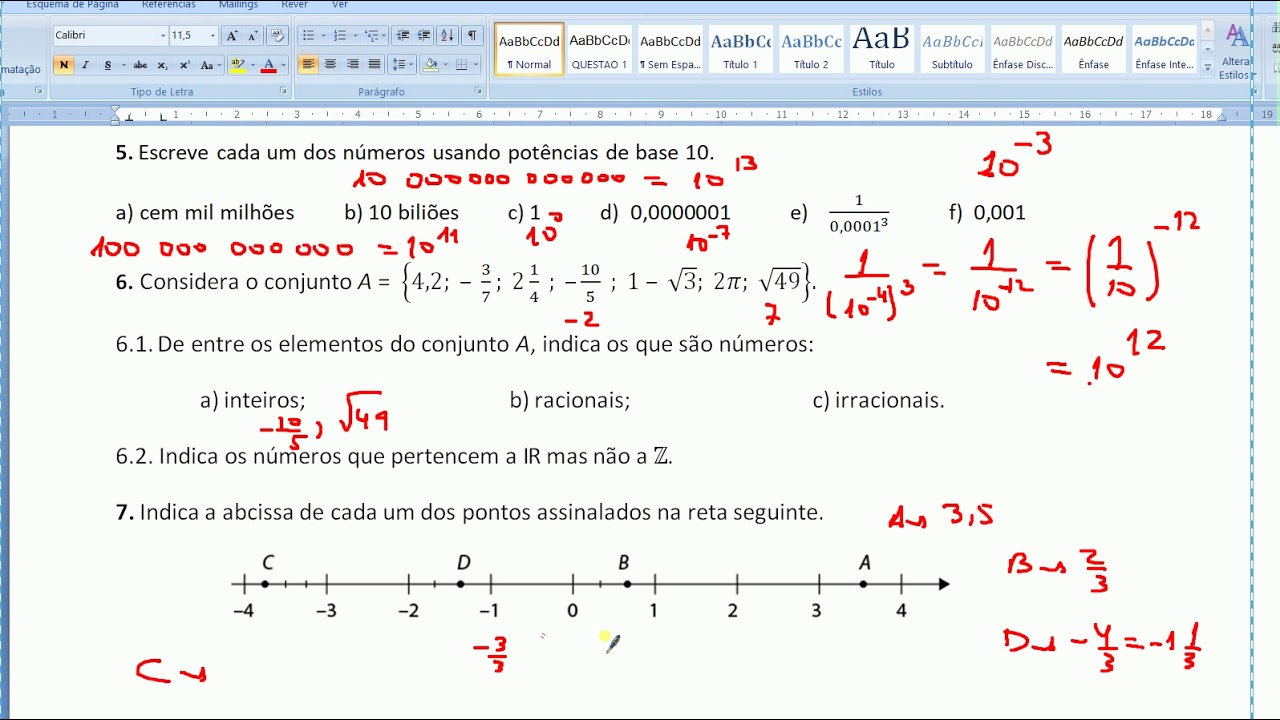The width and height of the screenshot is (1280, 720).
Task: Click the line spacing icon
Action: pos(401,65)
